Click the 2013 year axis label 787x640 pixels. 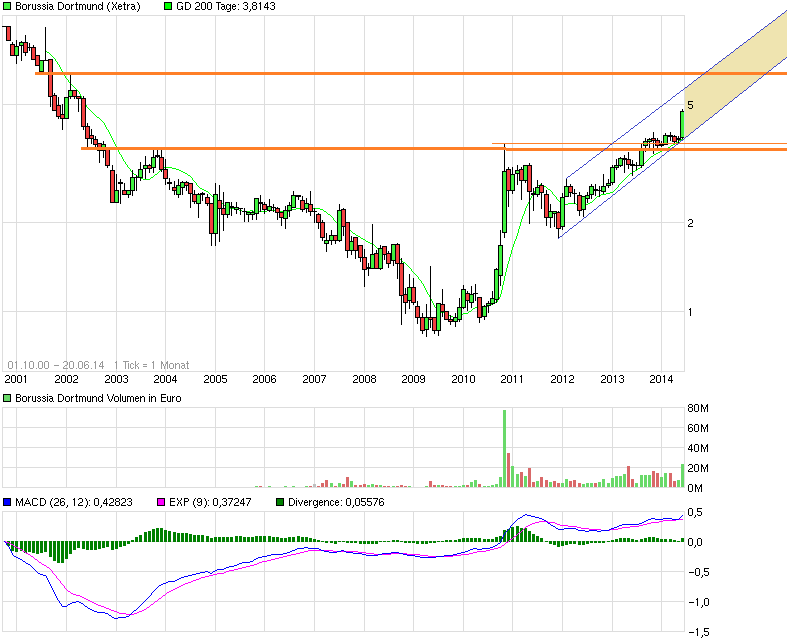click(612, 379)
